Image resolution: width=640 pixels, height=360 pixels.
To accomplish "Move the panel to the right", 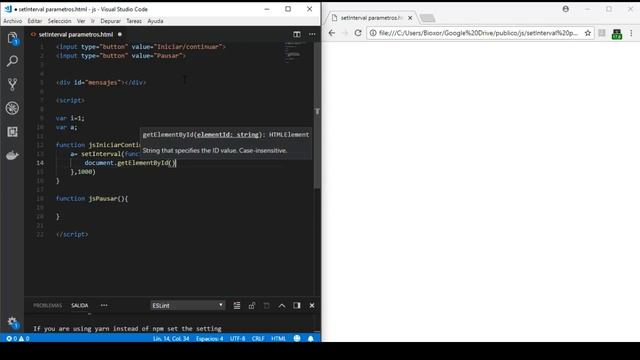I will tap(297, 305).
